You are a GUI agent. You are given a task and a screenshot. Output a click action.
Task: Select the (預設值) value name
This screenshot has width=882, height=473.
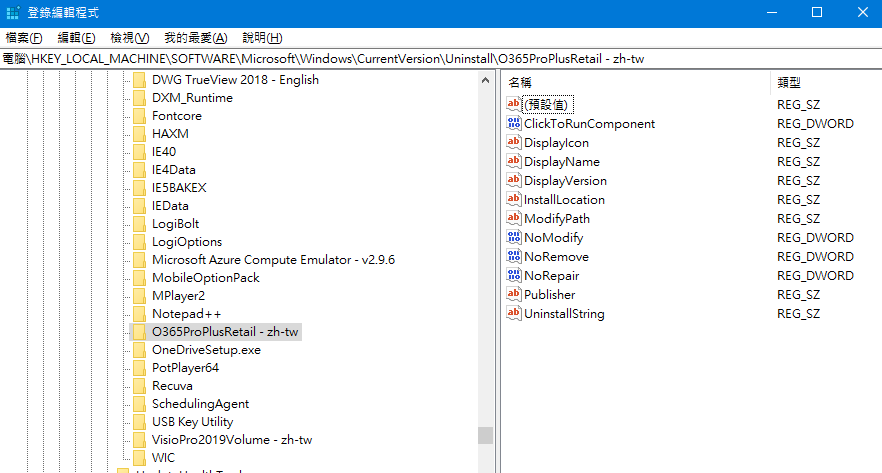tap(548, 105)
